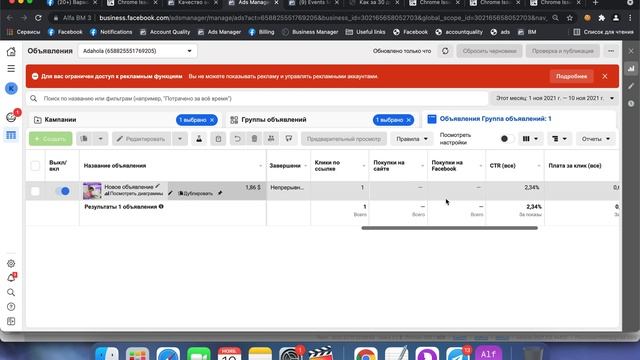This screenshot has height=360, width=640.
Task: Open the 'Название объявления' column sort arrow
Action: pyautogui.click(x=260, y=166)
